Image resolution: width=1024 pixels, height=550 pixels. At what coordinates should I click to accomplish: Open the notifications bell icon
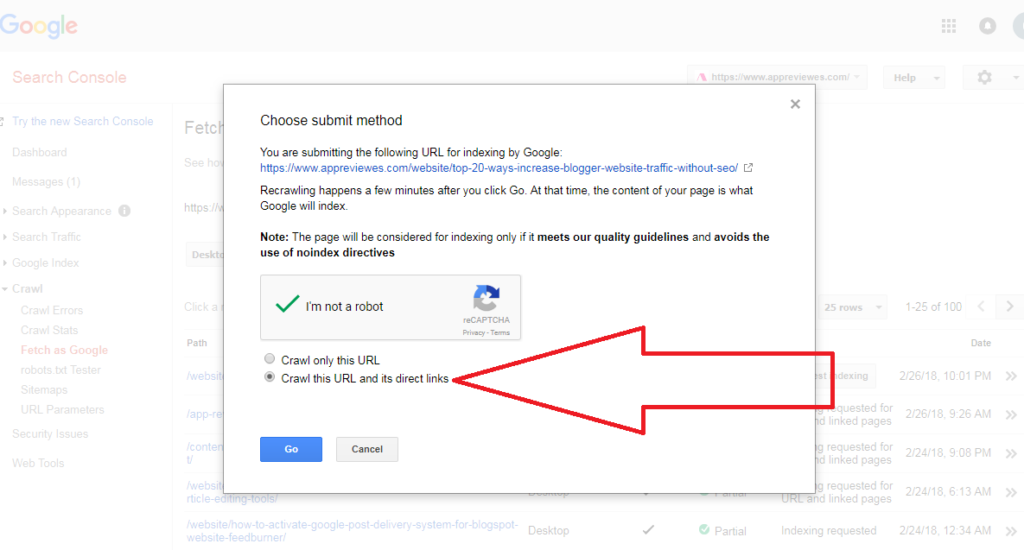(x=987, y=25)
